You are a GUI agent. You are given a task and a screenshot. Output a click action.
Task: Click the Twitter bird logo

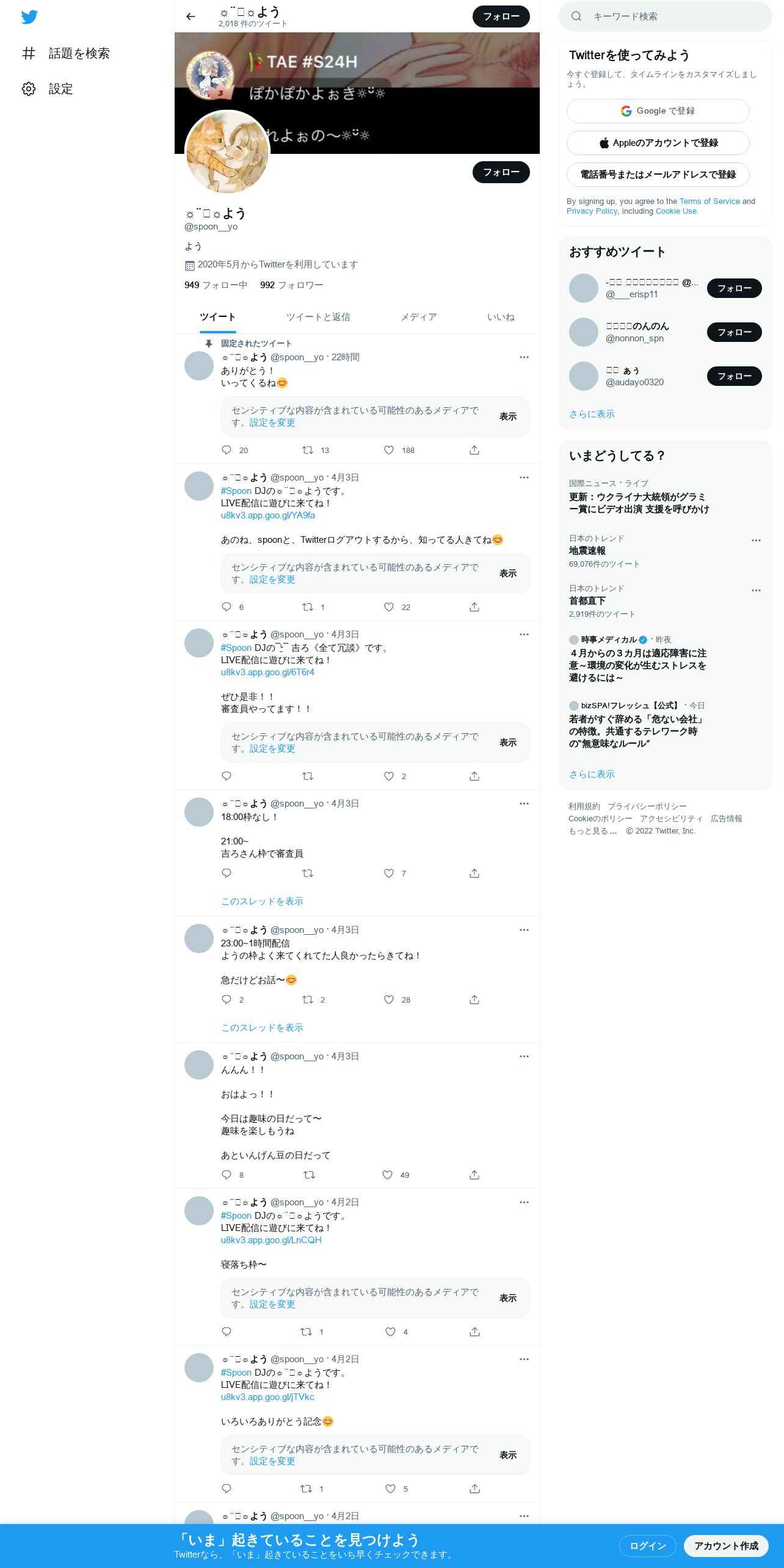point(29,17)
